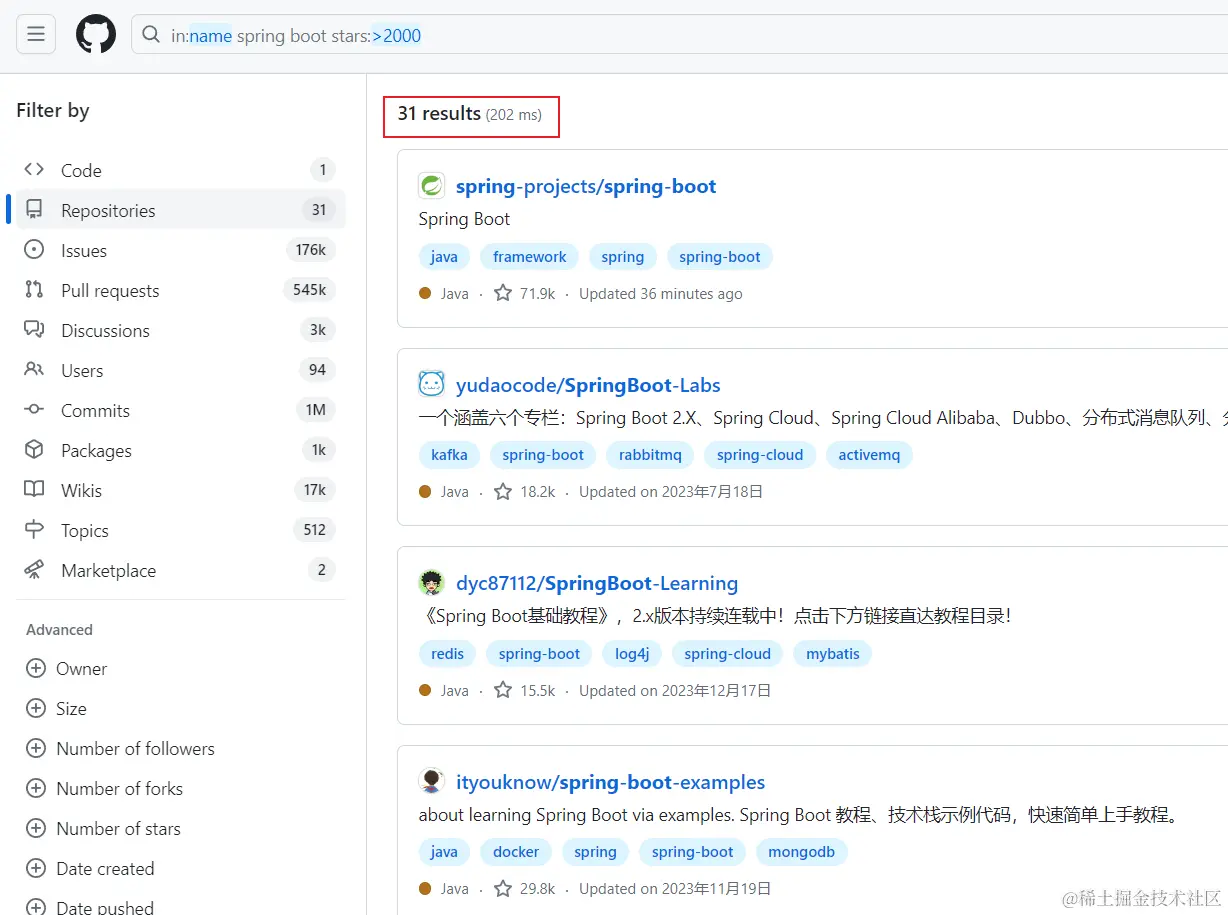Click the Packages box icon

(x=34, y=450)
